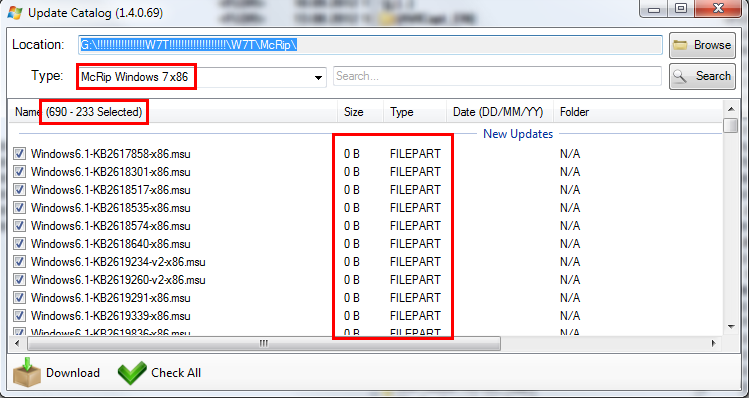The height and width of the screenshot is (398, 749).
Task: Uncheck Windows6.1-KB2619234-v2-x86.msu checkbox
Action: pos(19,262)
